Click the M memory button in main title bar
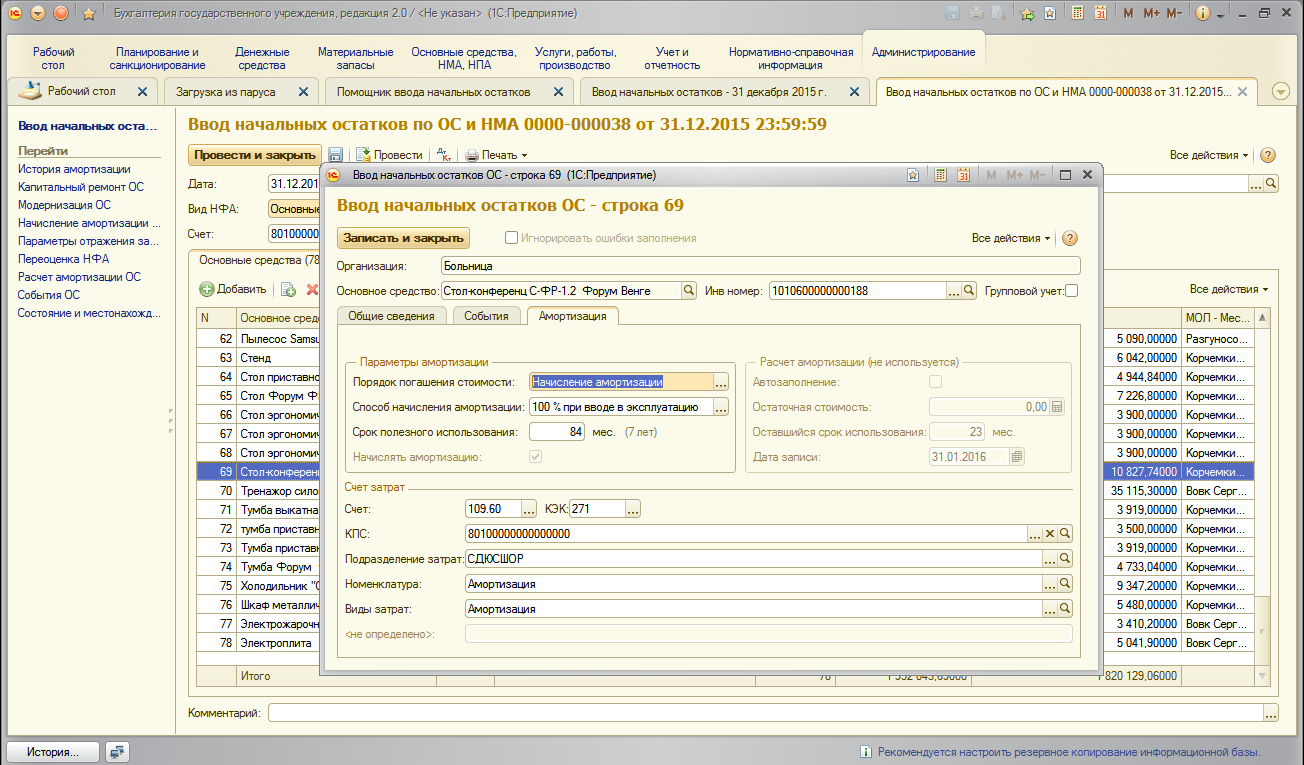1304x765 pixels. [1128, 13]
